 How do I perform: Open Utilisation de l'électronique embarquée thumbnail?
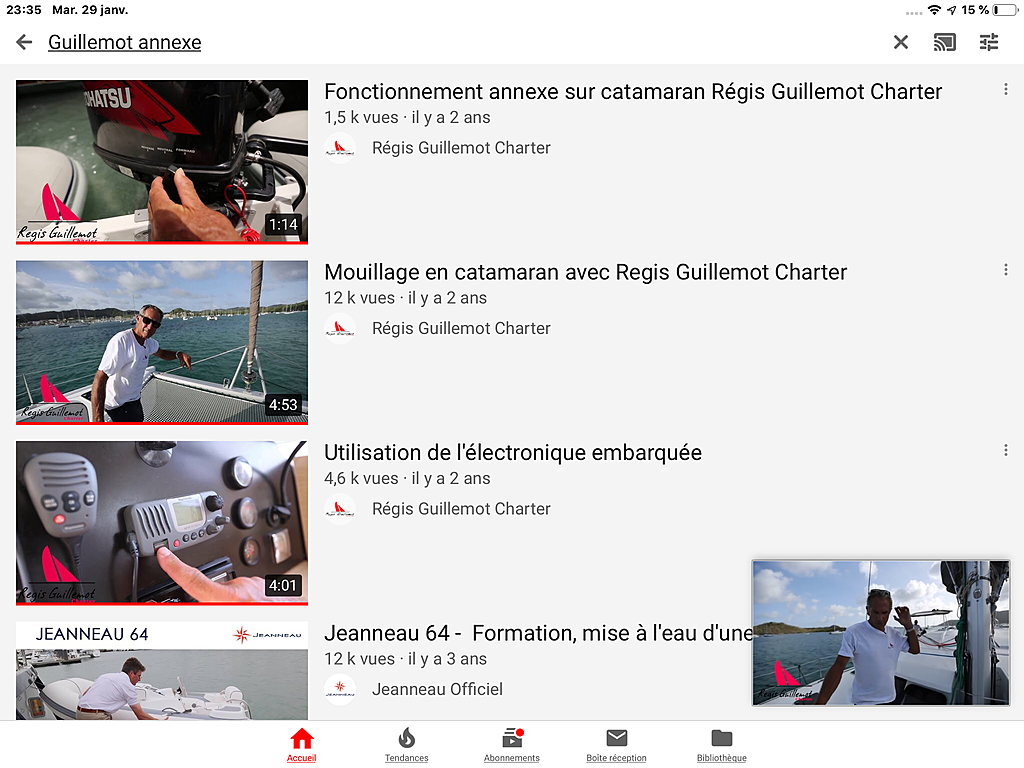pos(162,522)
